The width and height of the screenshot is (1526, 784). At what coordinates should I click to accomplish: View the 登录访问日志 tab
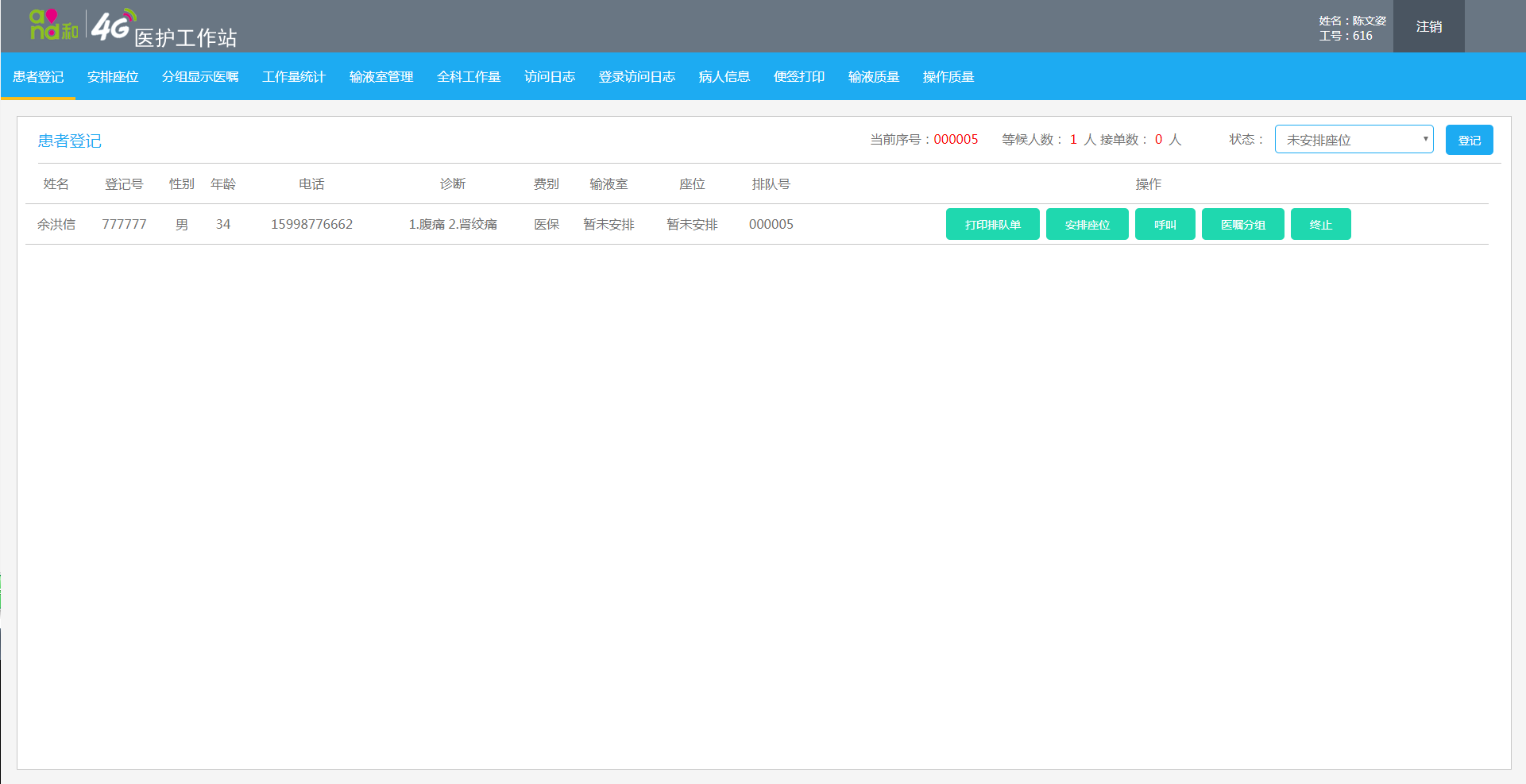click(637, 77)
